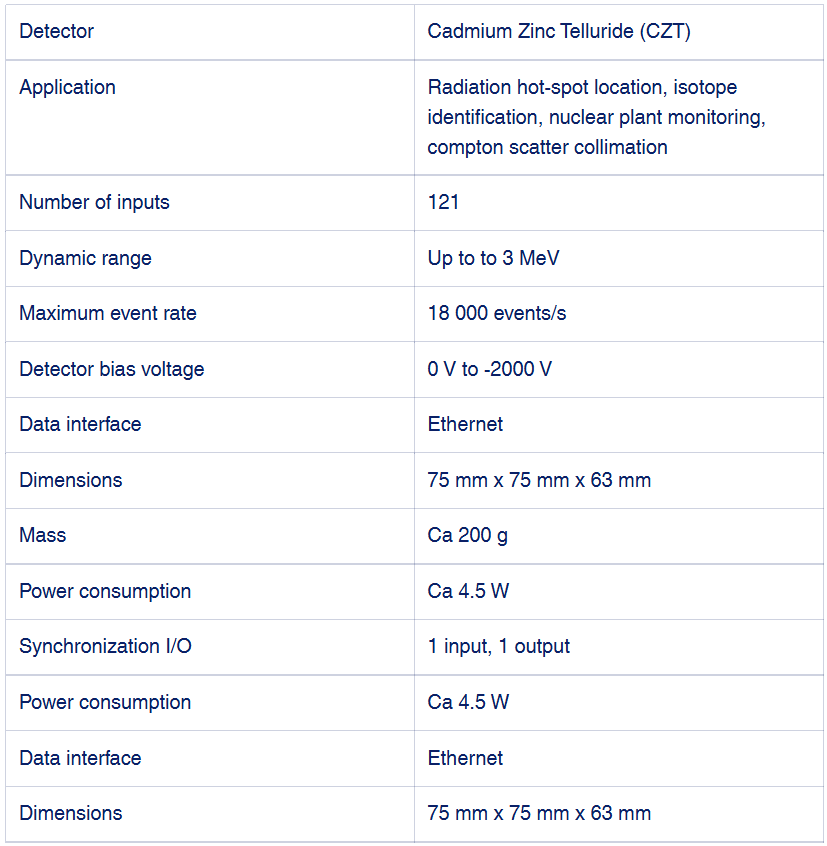
Task: Select the Number of inputs label
Action: pos(94,202)
